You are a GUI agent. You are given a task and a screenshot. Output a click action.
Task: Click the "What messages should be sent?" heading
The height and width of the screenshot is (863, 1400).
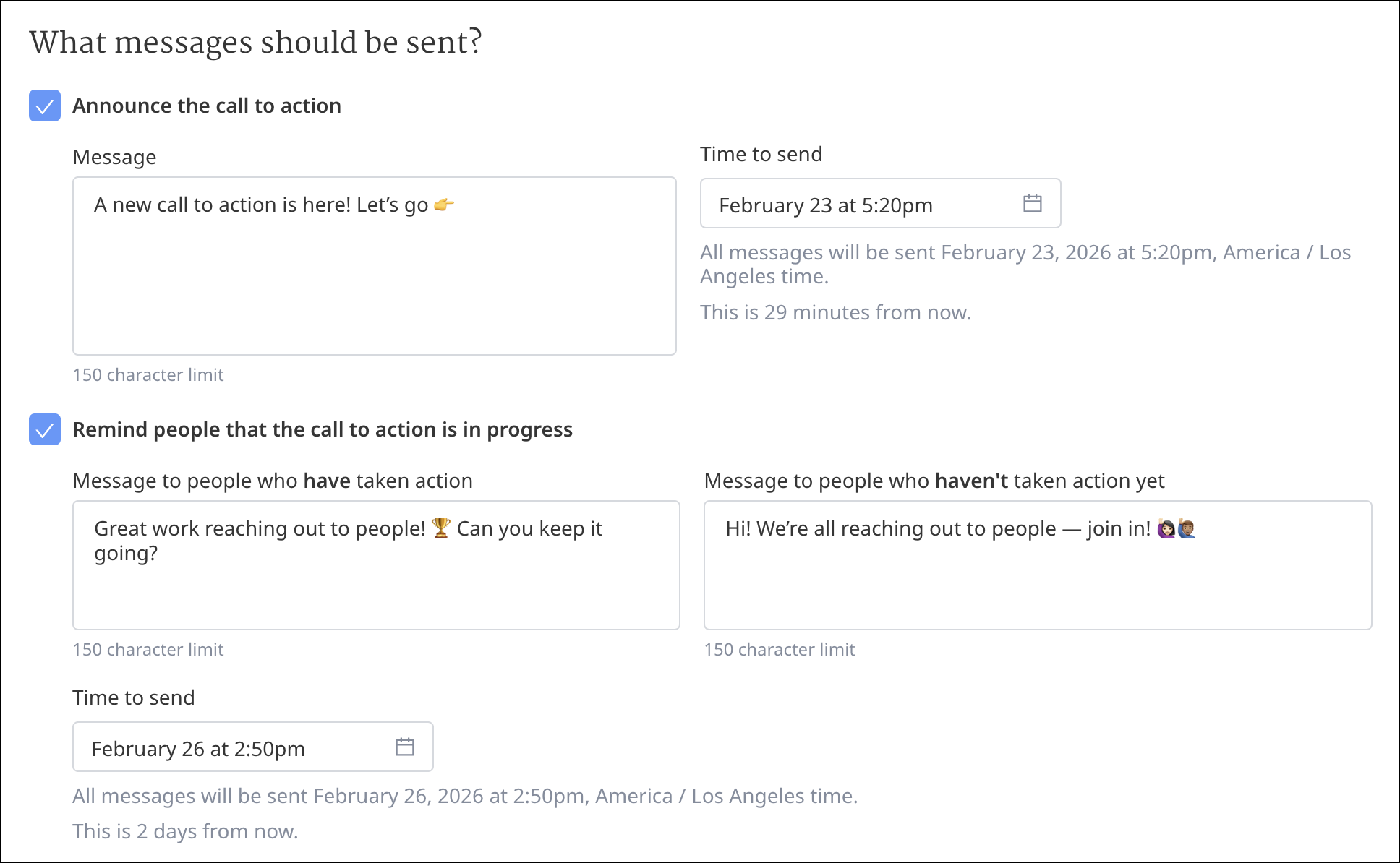pos(255,42)
